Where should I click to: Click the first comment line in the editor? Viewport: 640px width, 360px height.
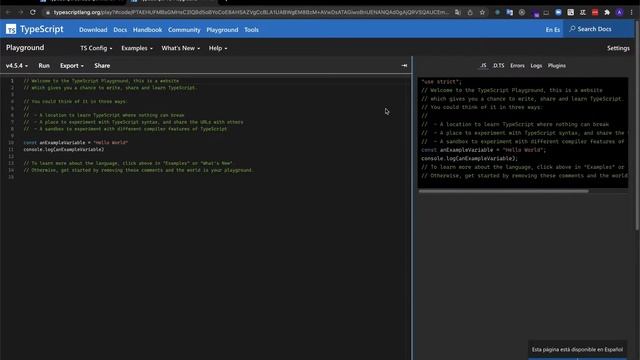click(x=101, y=81)
